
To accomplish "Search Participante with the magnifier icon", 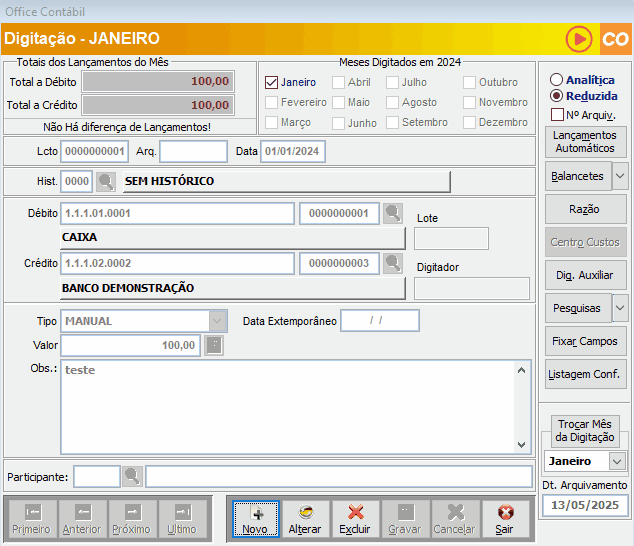I will coord(132,476).
